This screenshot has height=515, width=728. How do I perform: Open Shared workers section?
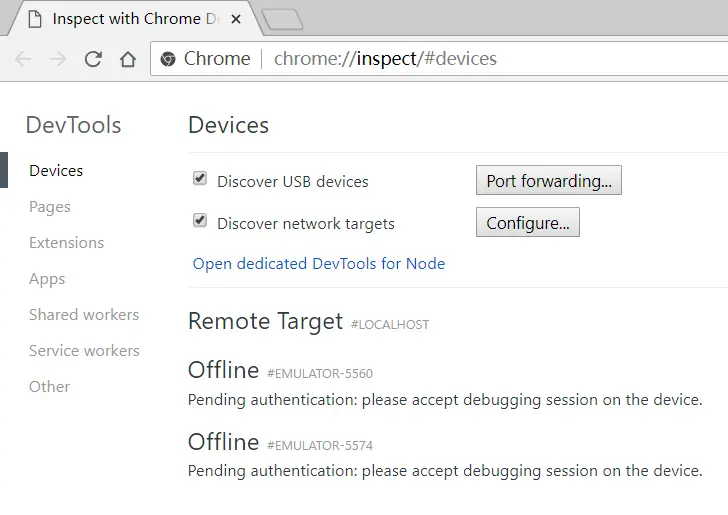click(x=84, y=315)
